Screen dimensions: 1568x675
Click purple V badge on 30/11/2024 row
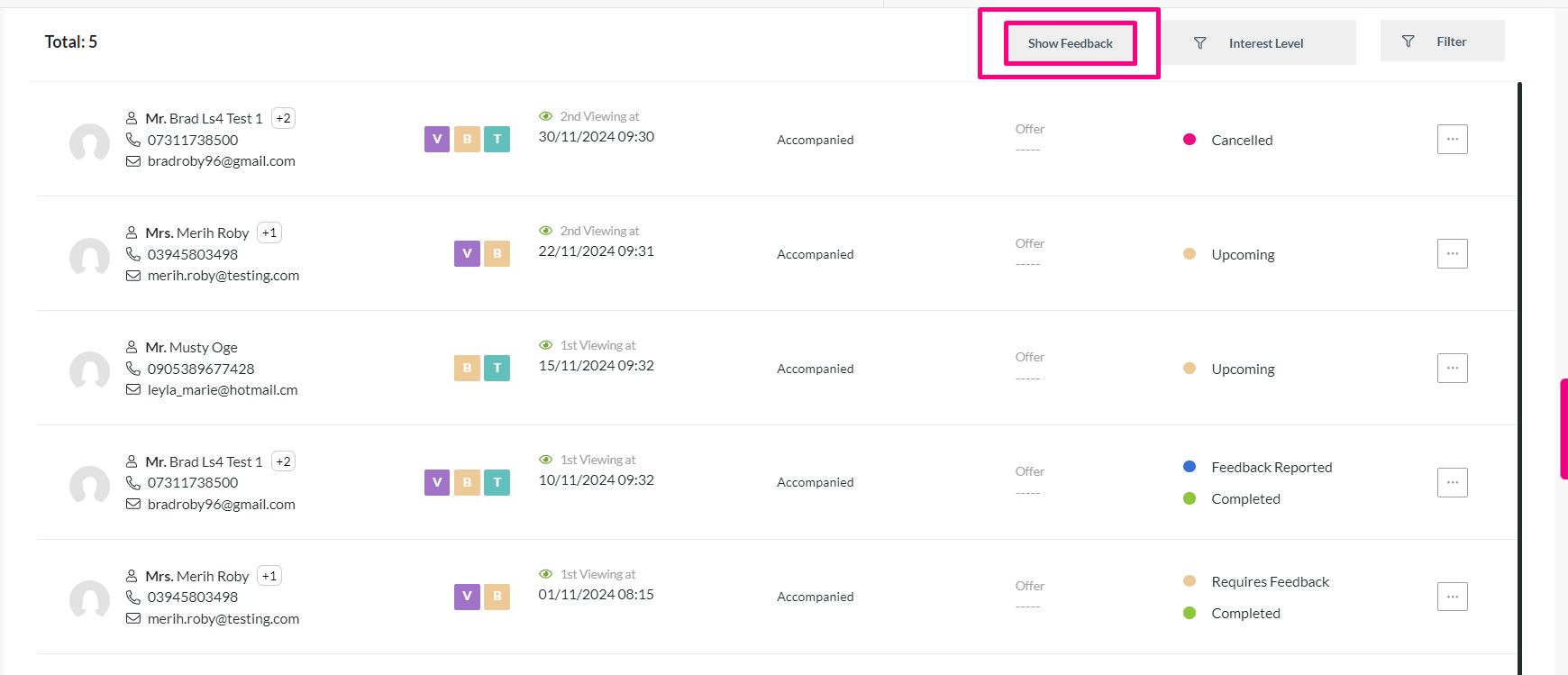pos(437,139)
